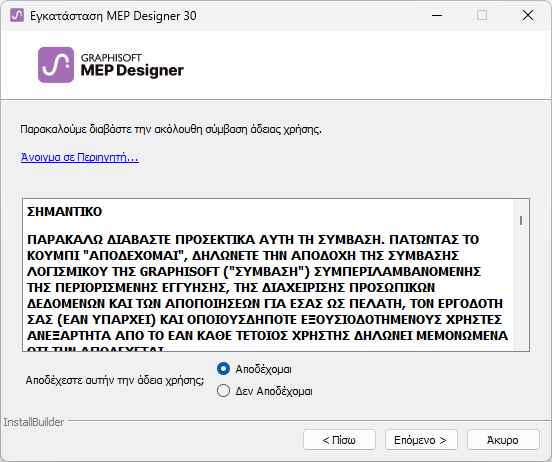Click the license text scrollbar thumb
552x462 pixels.
coord(521,220)
